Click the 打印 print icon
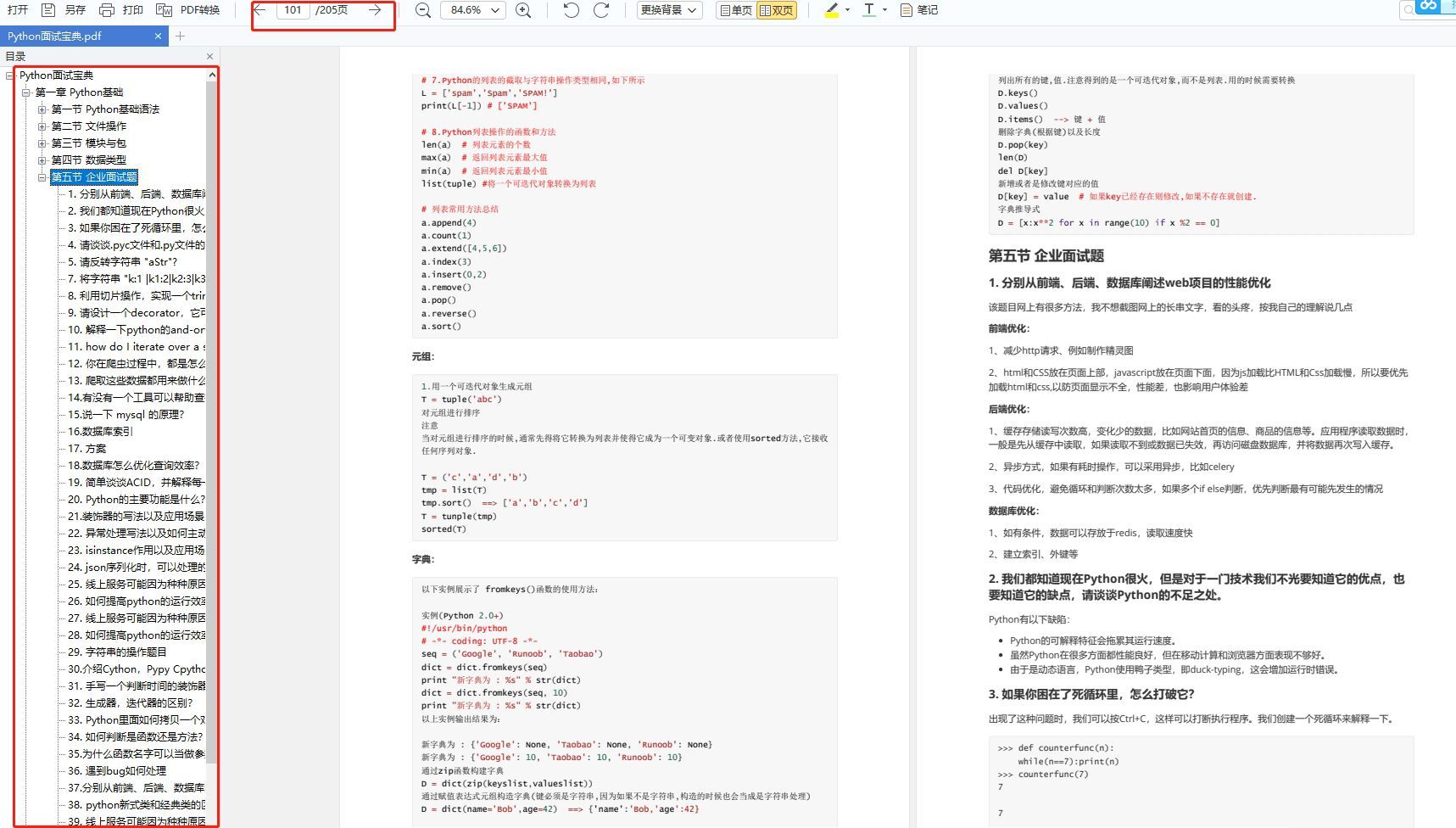The image size is (1456, 828). click(106, 10)
